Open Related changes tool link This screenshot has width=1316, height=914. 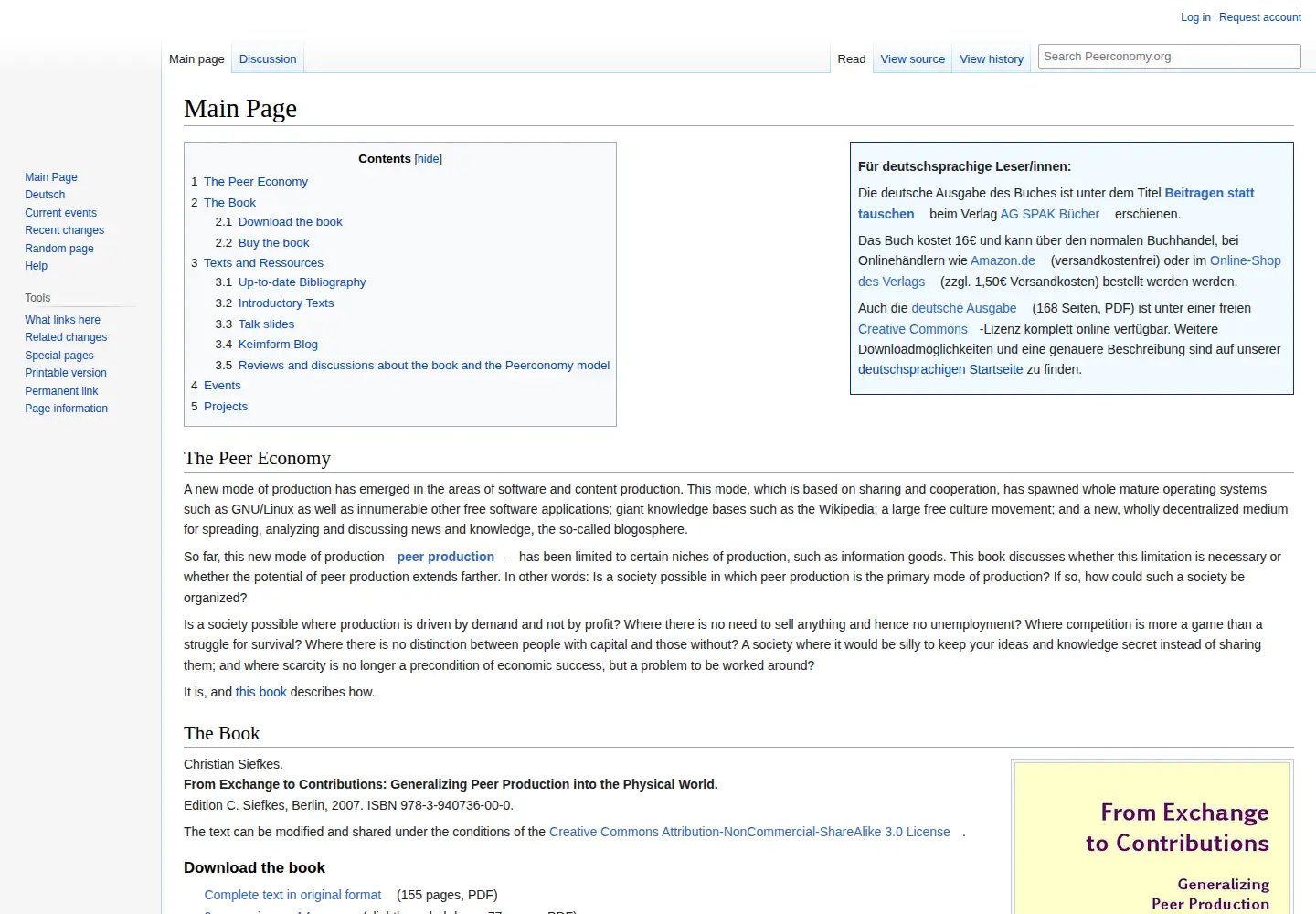(66, 337)
